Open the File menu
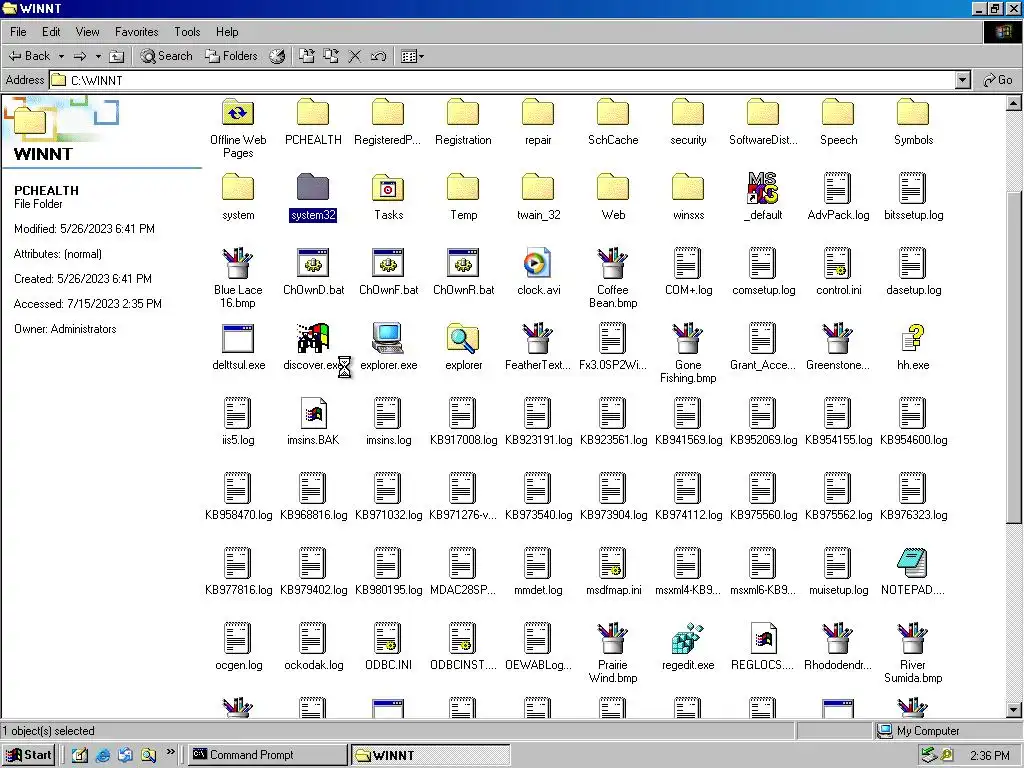Screen dimensions: 1024x768 pos(18,31)
